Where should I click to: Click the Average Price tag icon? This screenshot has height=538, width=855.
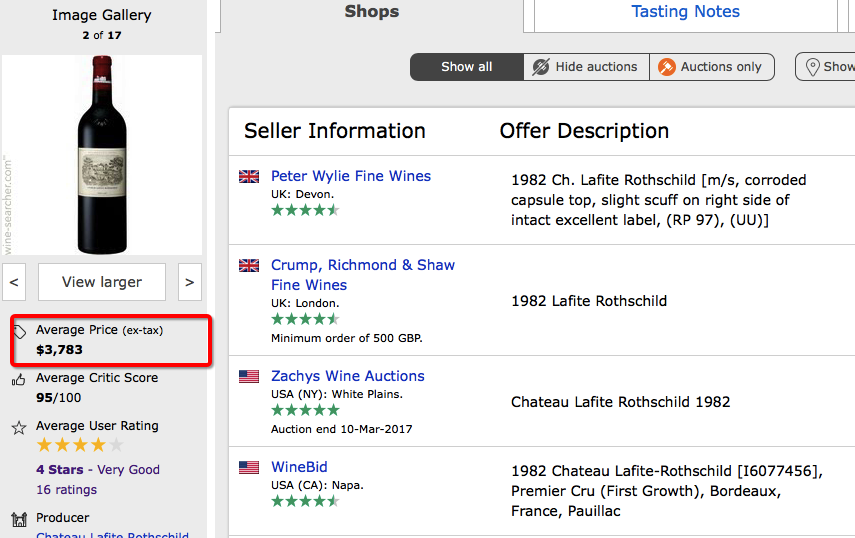[x=20, y=332]
